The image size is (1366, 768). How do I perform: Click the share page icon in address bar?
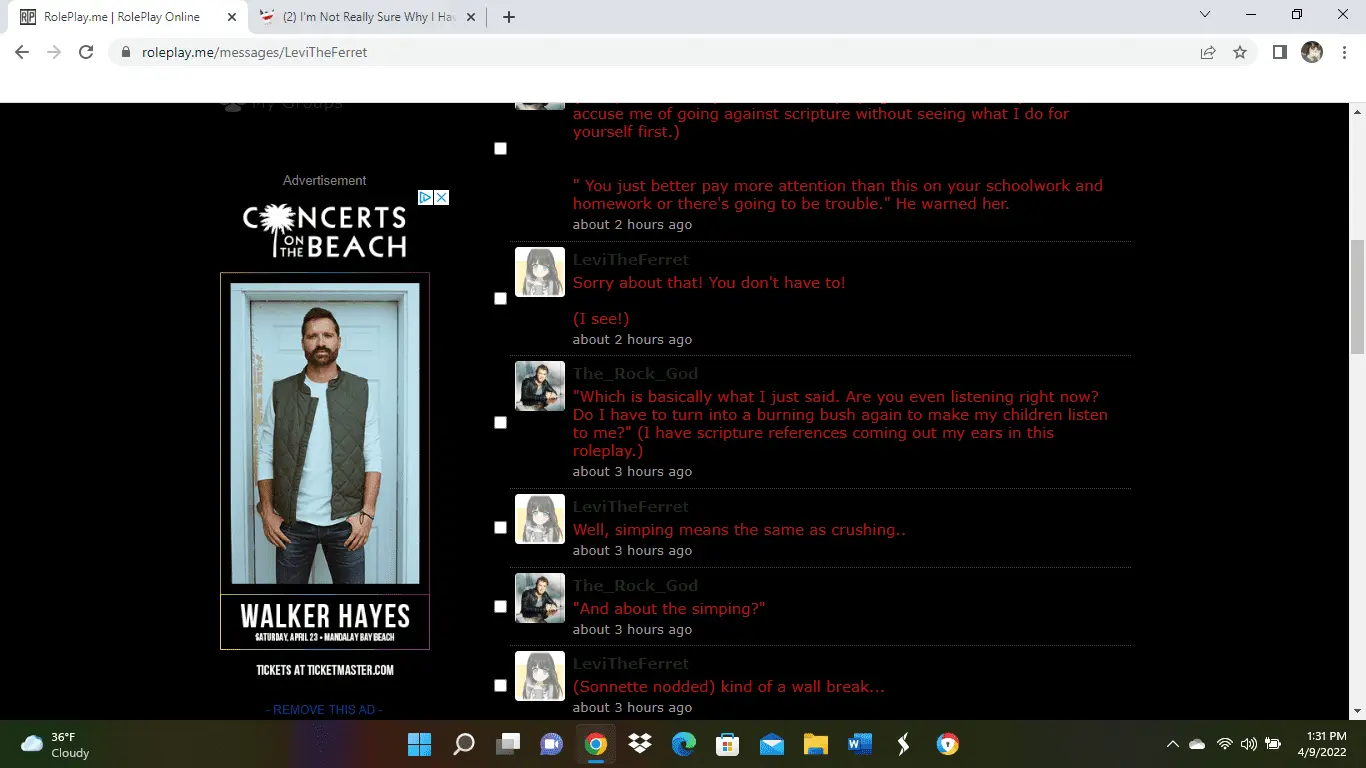click(x=1208, y=52)
